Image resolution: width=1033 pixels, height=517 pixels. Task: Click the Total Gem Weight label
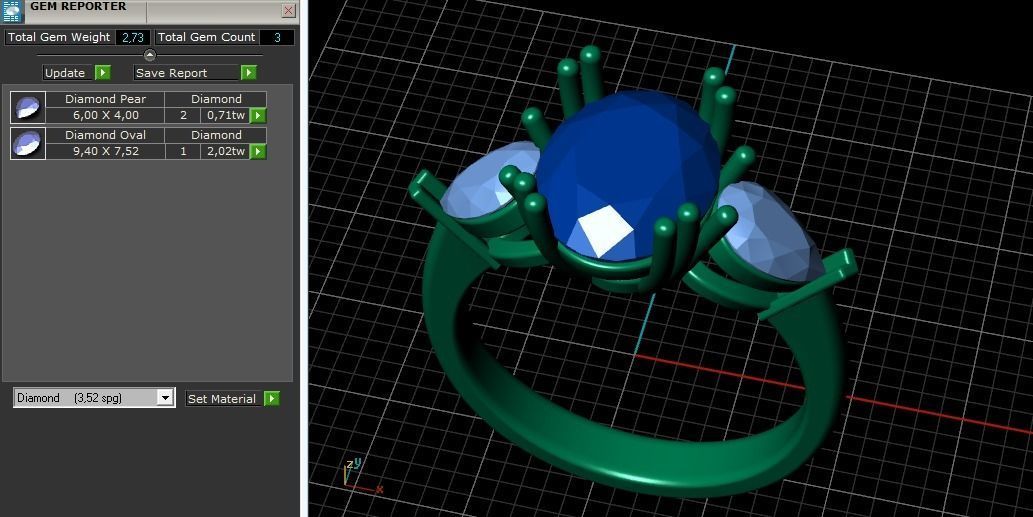59,38
